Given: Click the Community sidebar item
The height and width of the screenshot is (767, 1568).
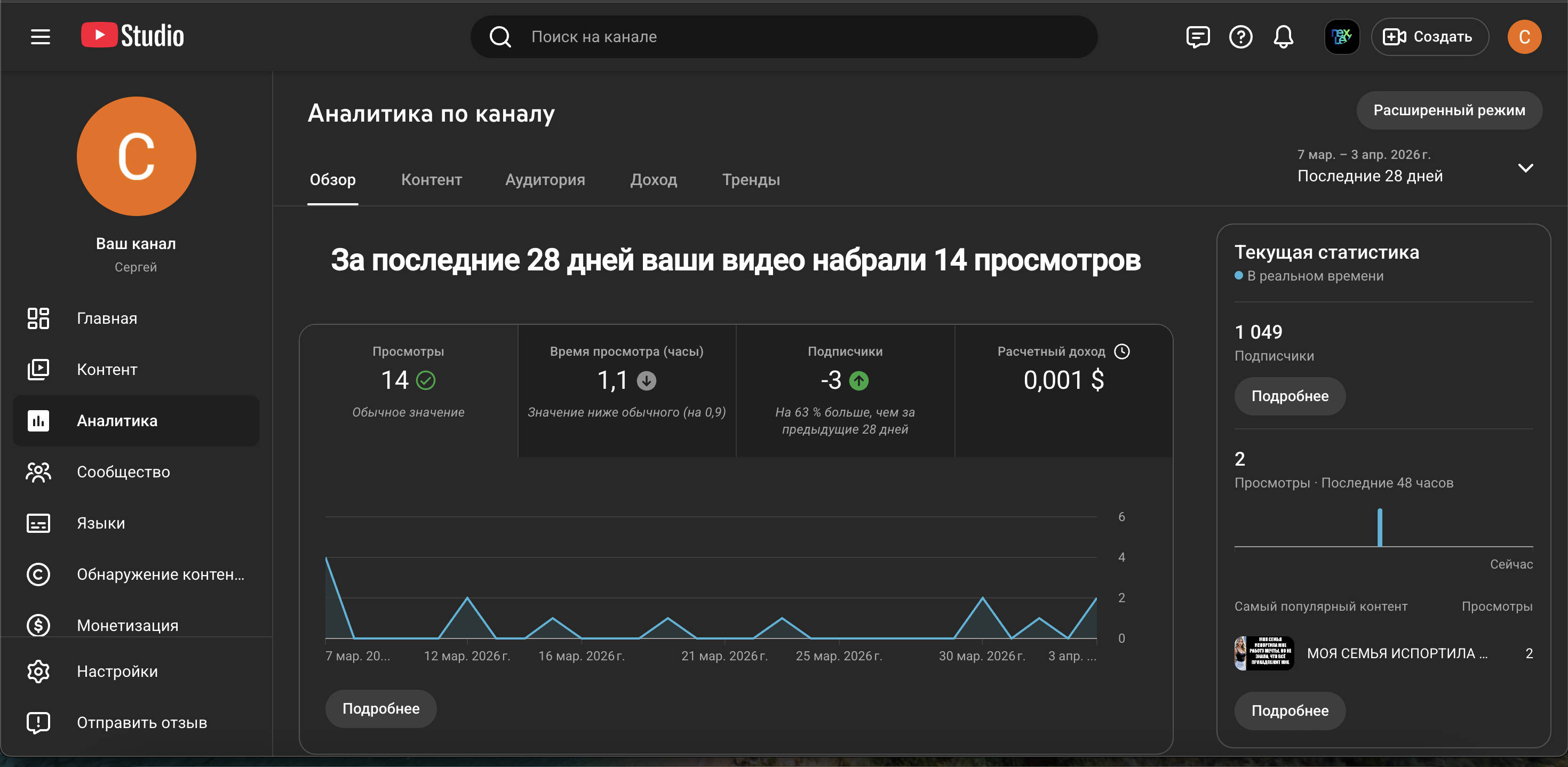Looking at the screenshot, I should point(123,472).
